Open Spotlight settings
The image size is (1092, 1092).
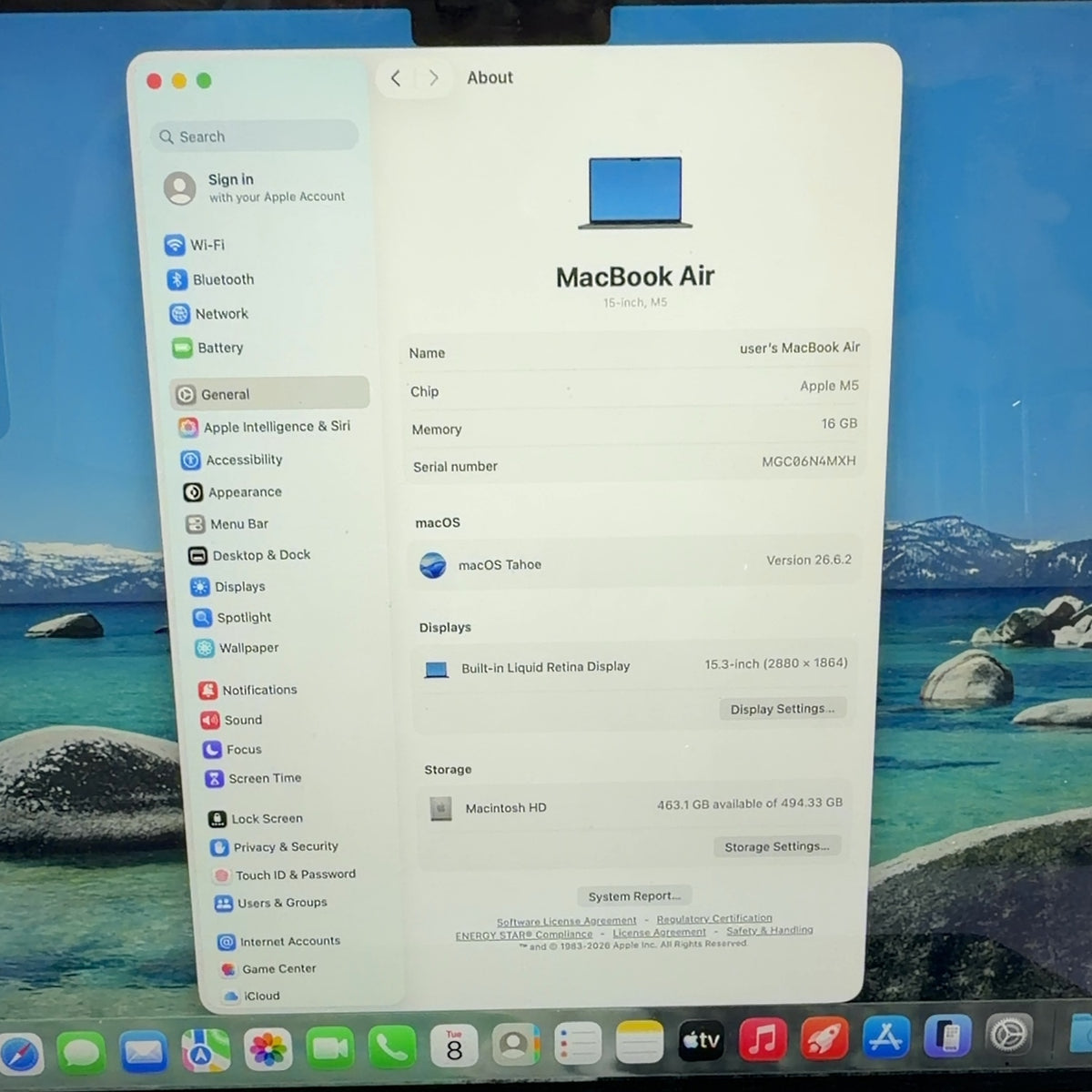[232, 617]
